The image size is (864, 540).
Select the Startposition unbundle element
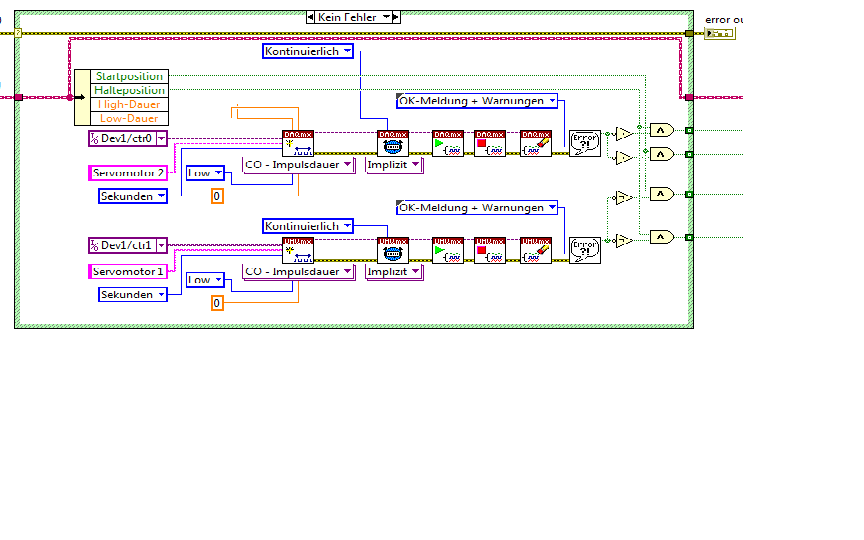click(x=129, y=77)
